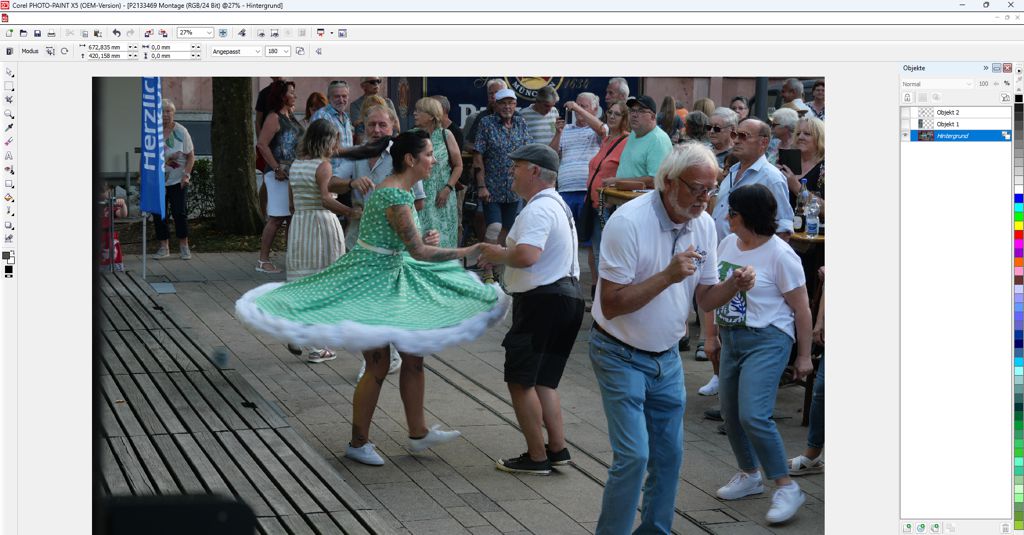Image resolution: width=1024 pixels, height=535 pixels.
Task: Click the apply rotation icon beside 180
Action: pos(300,51)
